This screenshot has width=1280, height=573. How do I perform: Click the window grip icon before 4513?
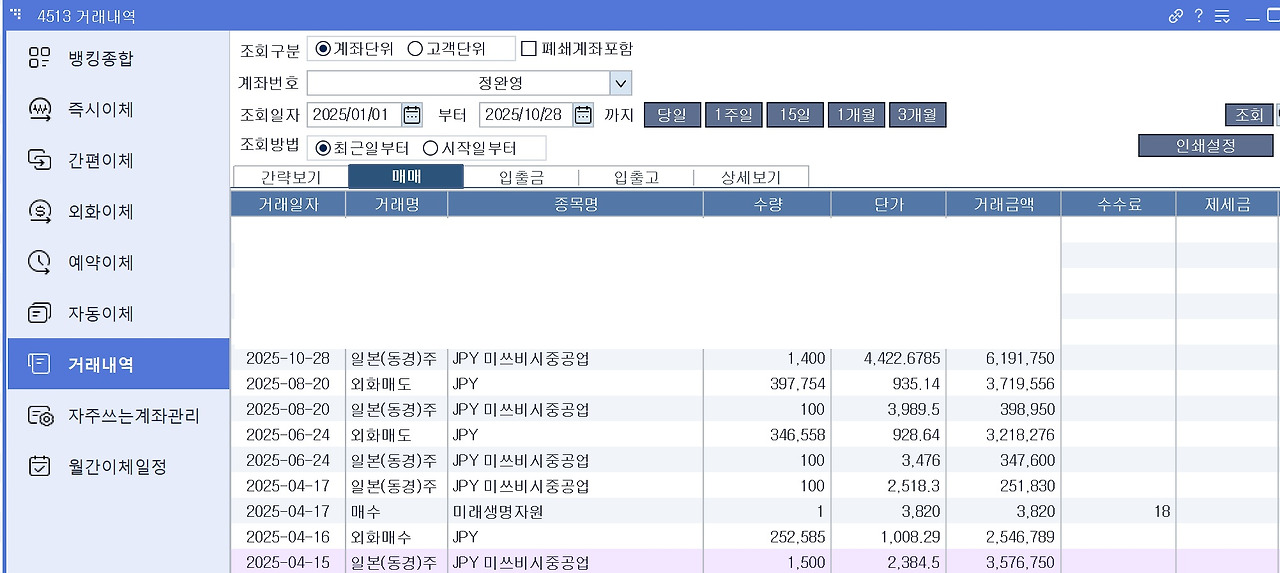(16, 14)
